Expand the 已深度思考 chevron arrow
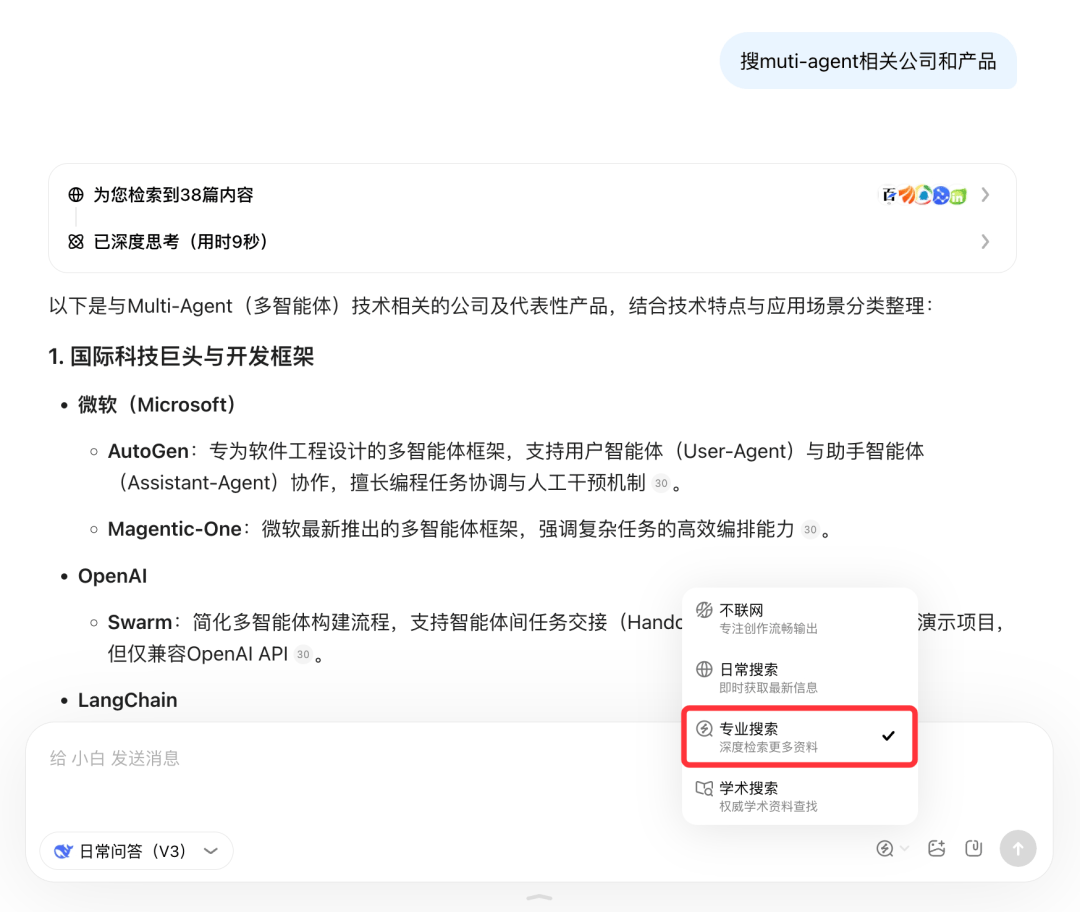The width and height of the screenshot is (1080, 912). (x=986, y=242)
